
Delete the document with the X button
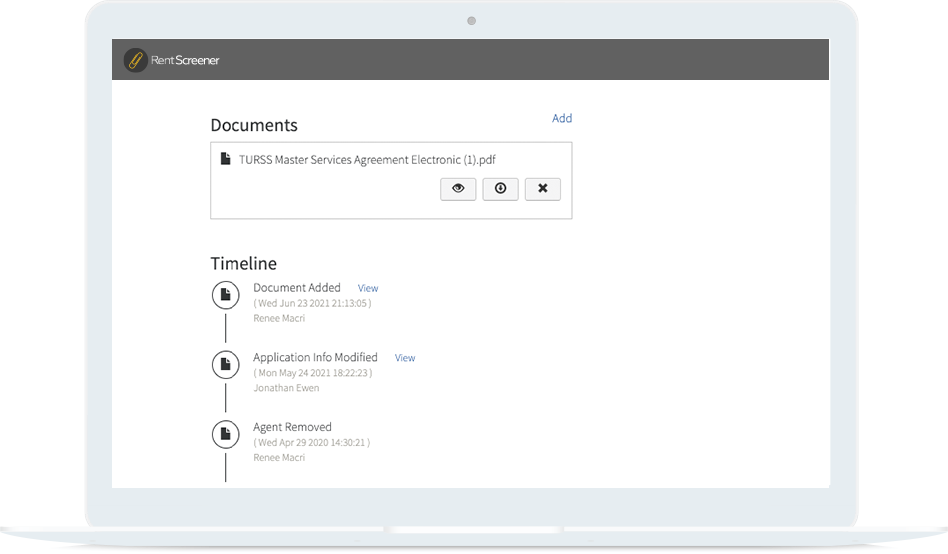[542, 189]
